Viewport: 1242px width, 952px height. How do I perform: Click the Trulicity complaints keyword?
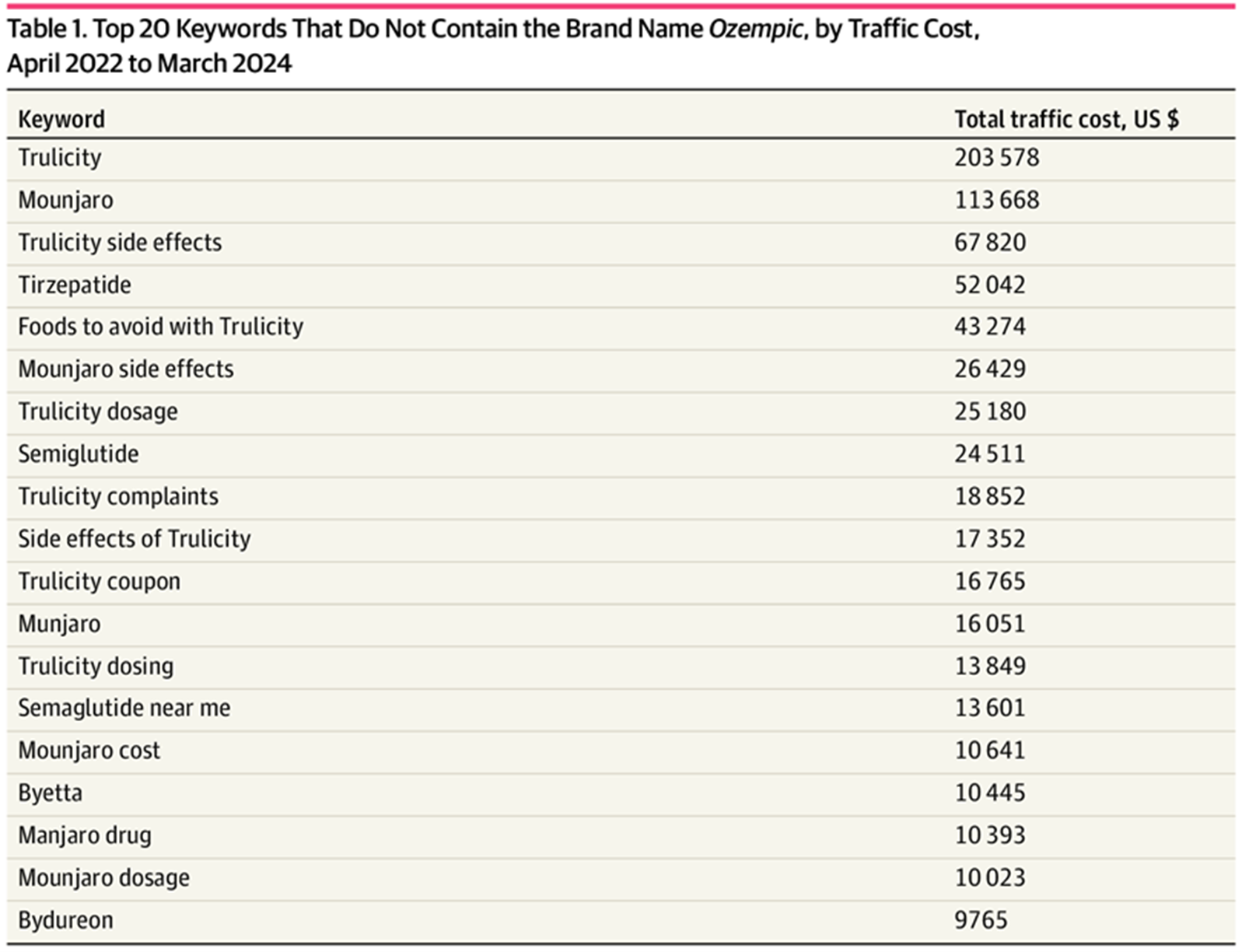coord(118,496)
